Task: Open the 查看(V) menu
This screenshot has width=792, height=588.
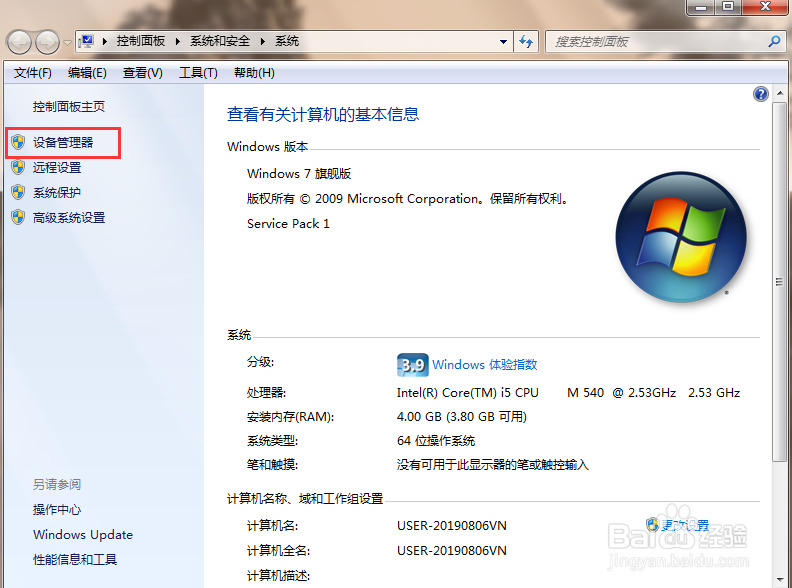Action: click(142, 73)
